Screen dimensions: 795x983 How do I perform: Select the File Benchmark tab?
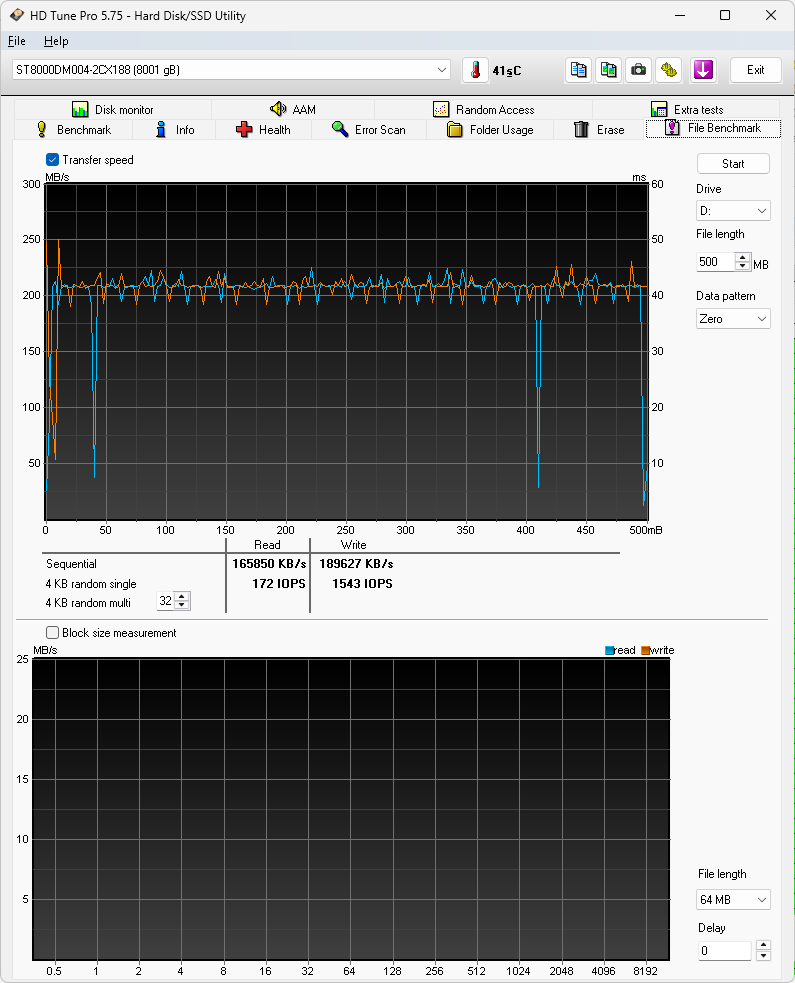pyautogui.click(x=713, y=128)
